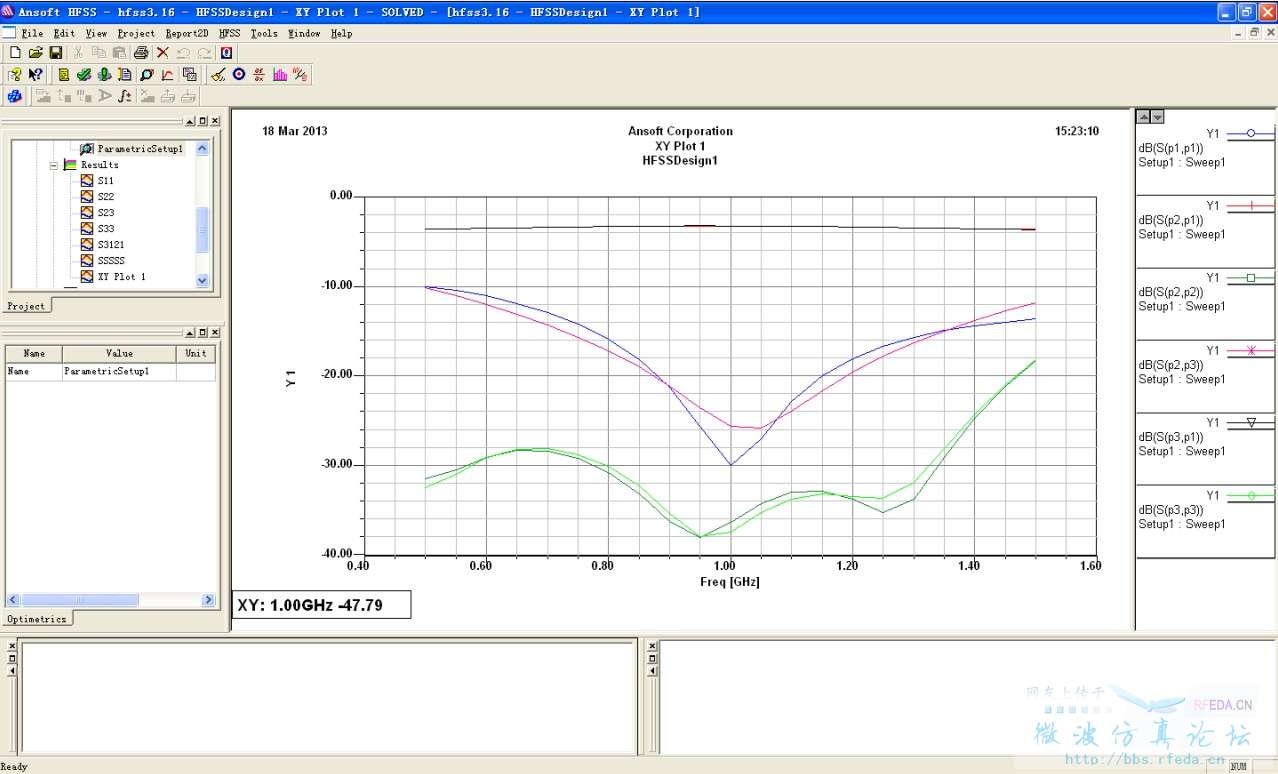The width and height of the screenshot is (1278, 774).
Task: Click the broom clean-up toolbar icon
Action: pos(218,75)
